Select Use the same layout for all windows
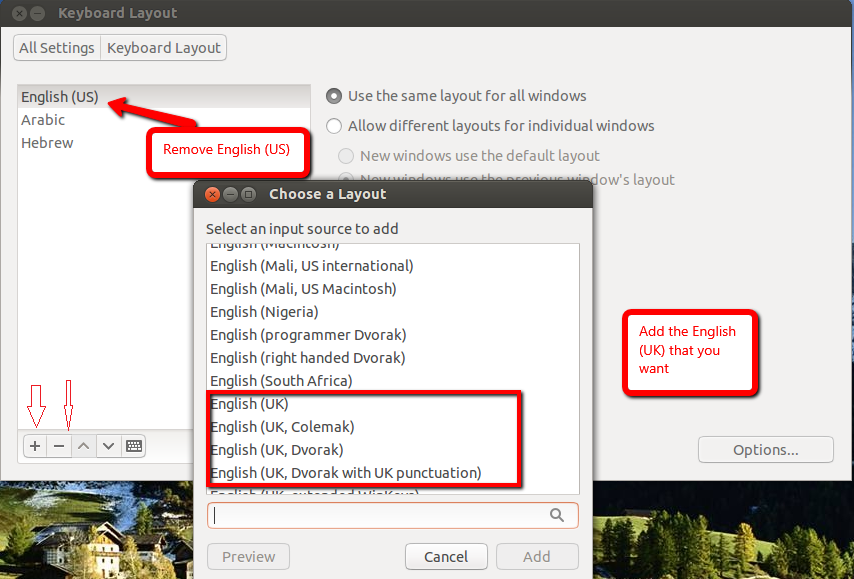This screenshot has height=579, width=854. [x=334, y=96]
